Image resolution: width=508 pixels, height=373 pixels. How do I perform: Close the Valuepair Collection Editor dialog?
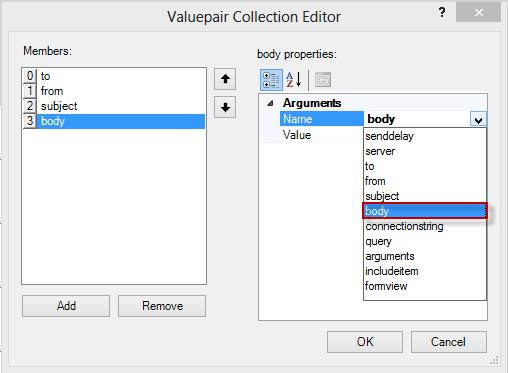click(478, 13)
